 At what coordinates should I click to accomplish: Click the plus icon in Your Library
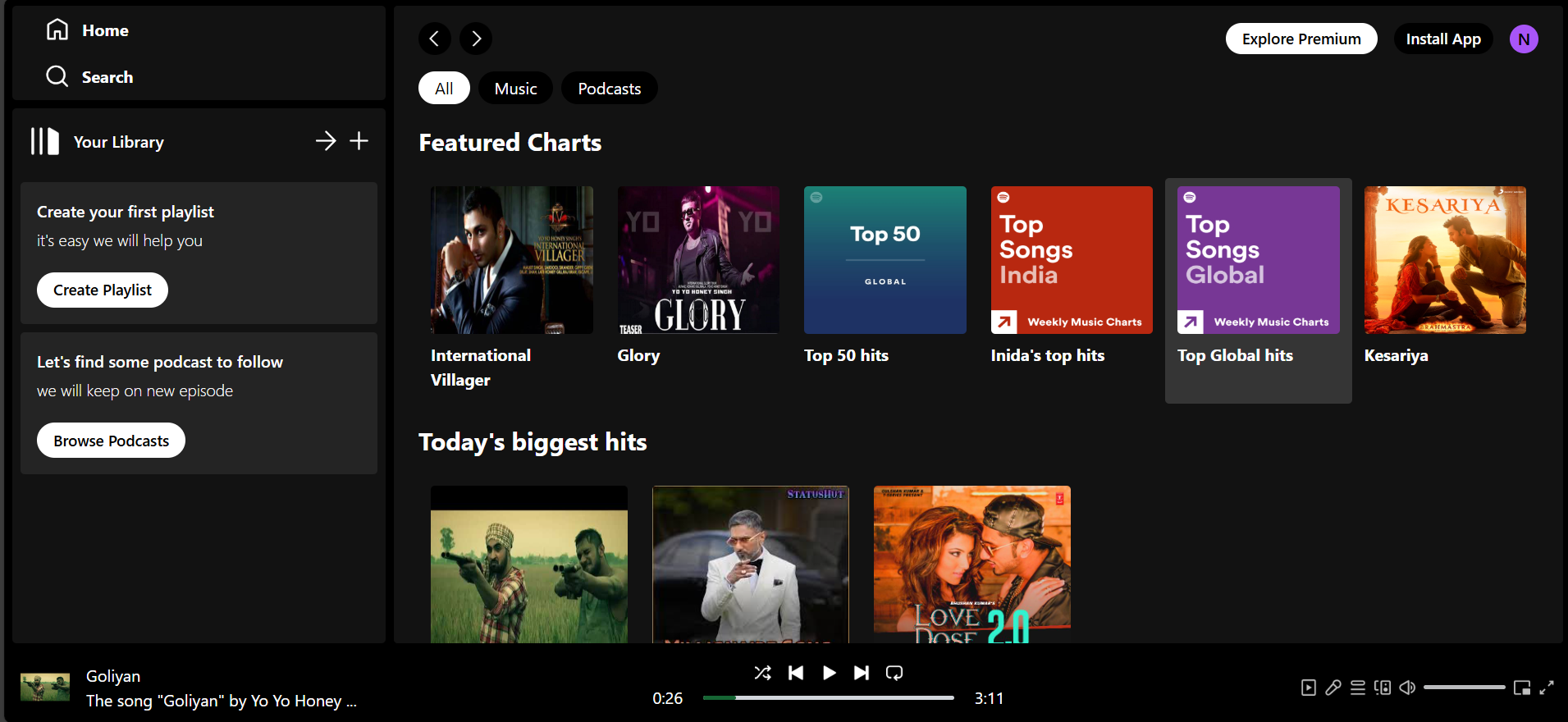[359, 141]
